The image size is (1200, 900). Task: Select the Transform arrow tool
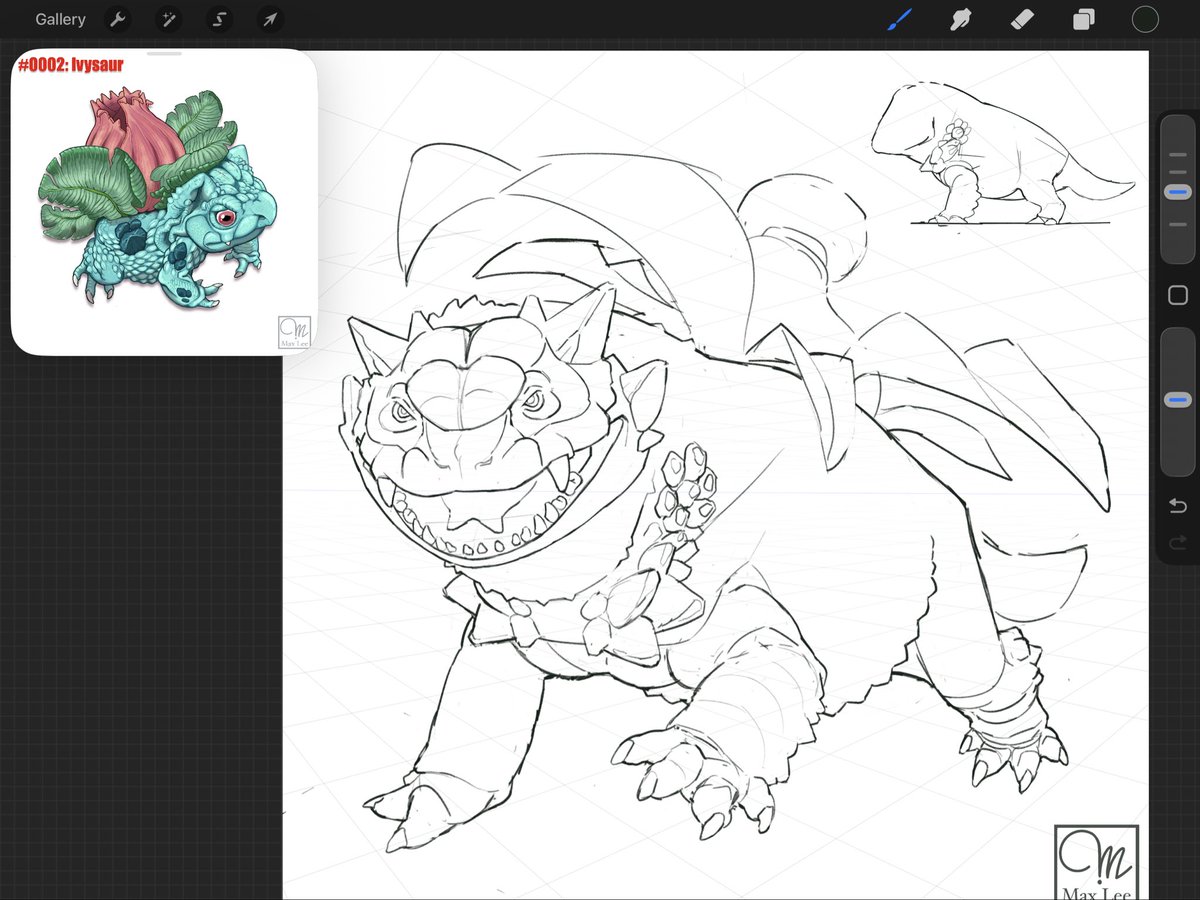coord(269,19)
